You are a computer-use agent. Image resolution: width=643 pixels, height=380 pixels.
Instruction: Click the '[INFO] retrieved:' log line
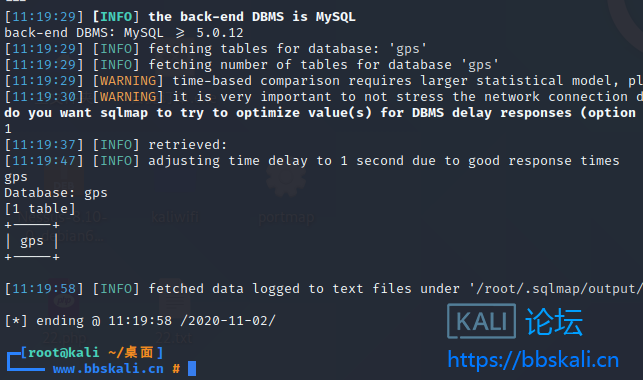(160, 145)
